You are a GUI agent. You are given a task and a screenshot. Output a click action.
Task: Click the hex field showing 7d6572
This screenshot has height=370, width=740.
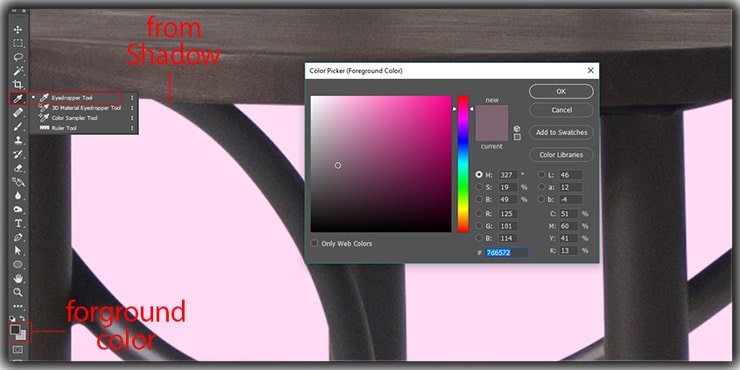pos(507,252)
